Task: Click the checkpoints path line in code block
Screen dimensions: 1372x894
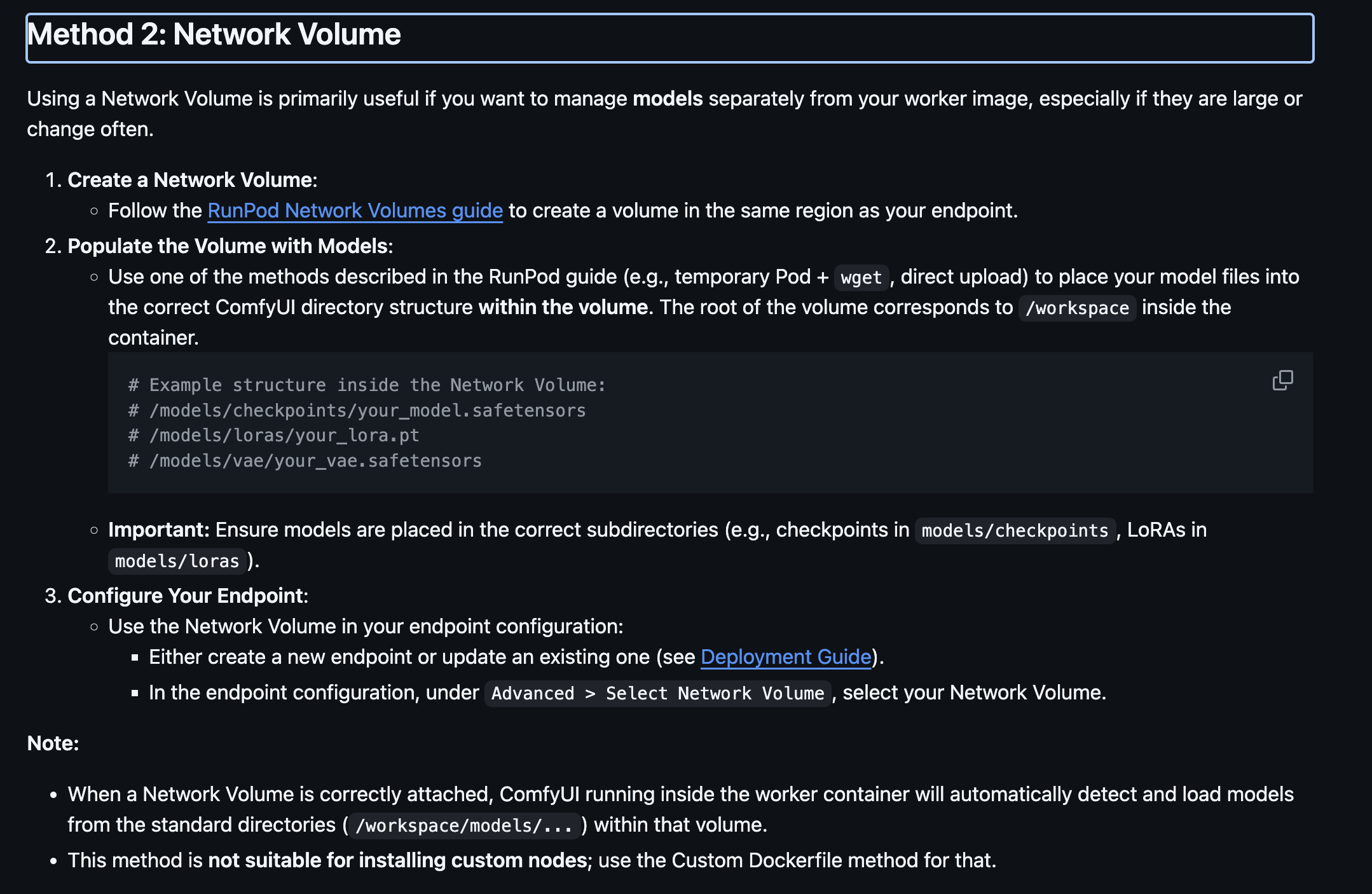Action: [x=357, y=411]
